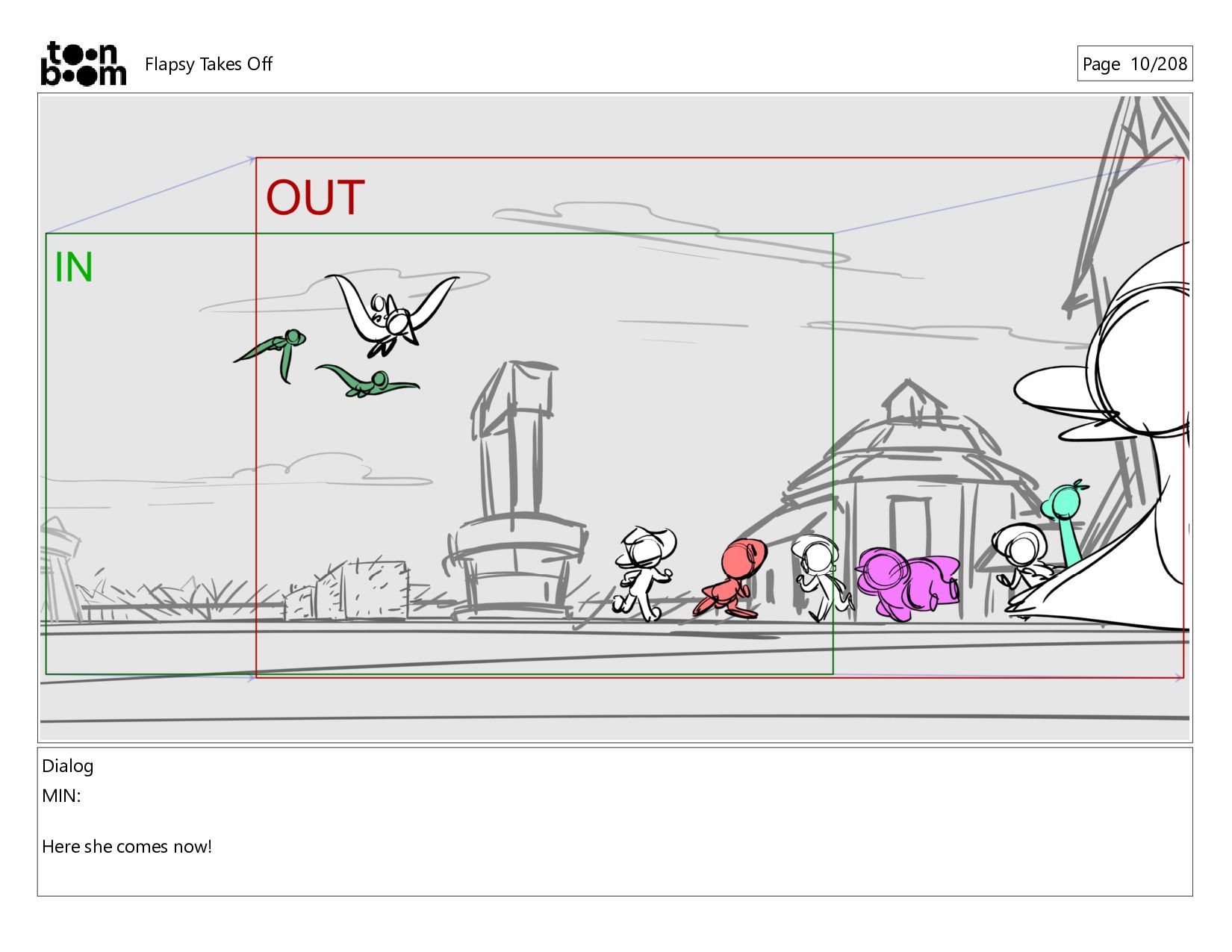
Task: Click the red running character
Action: pos(732,579)
